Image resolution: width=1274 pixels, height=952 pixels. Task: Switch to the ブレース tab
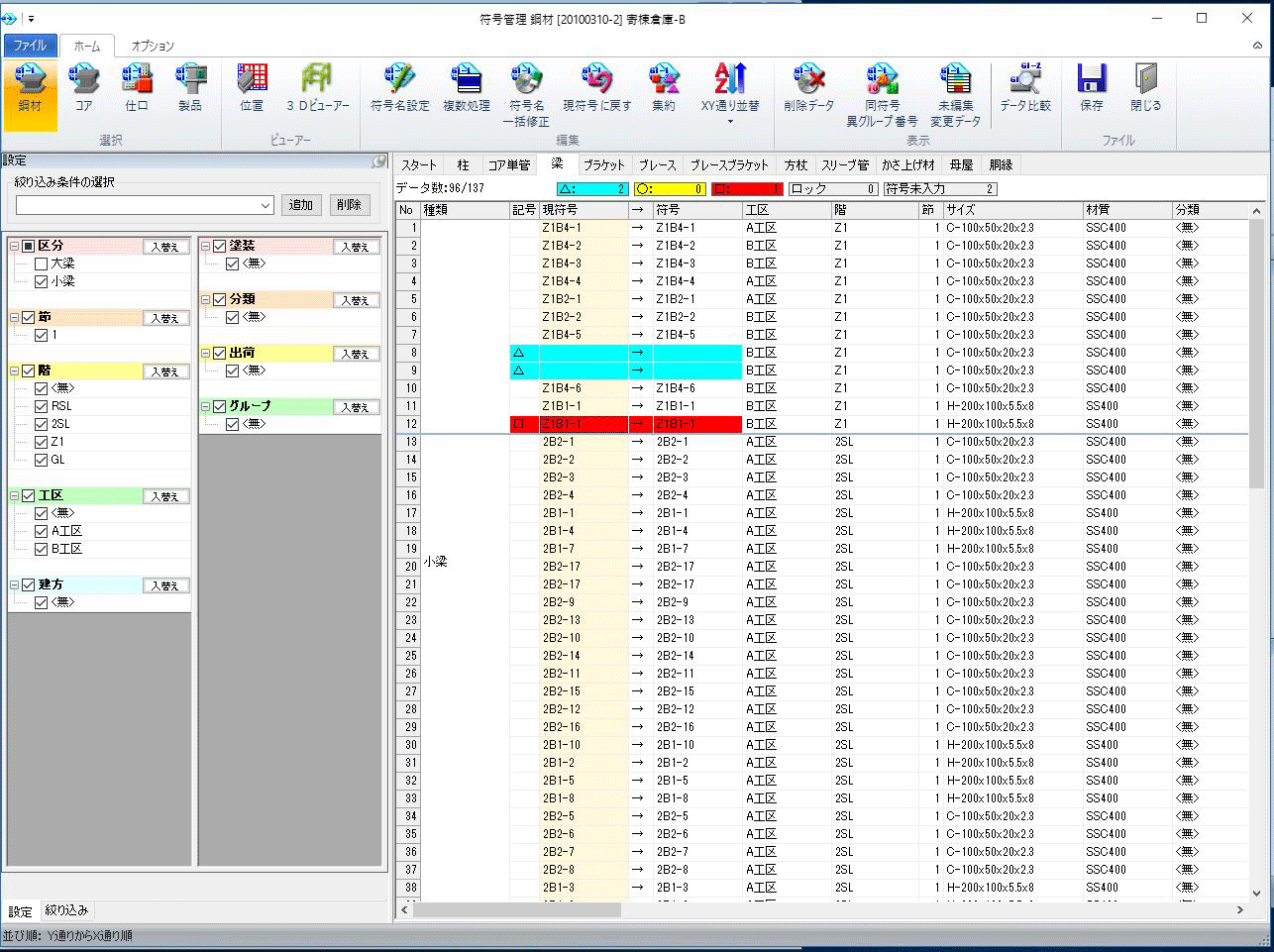tap(656, 165)
